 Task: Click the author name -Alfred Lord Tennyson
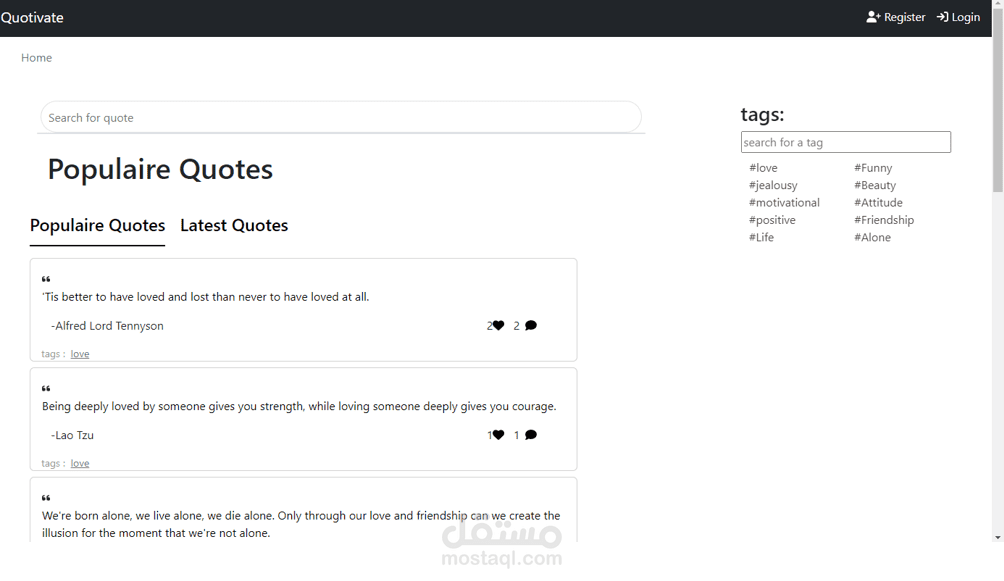(x=108, y=325)
